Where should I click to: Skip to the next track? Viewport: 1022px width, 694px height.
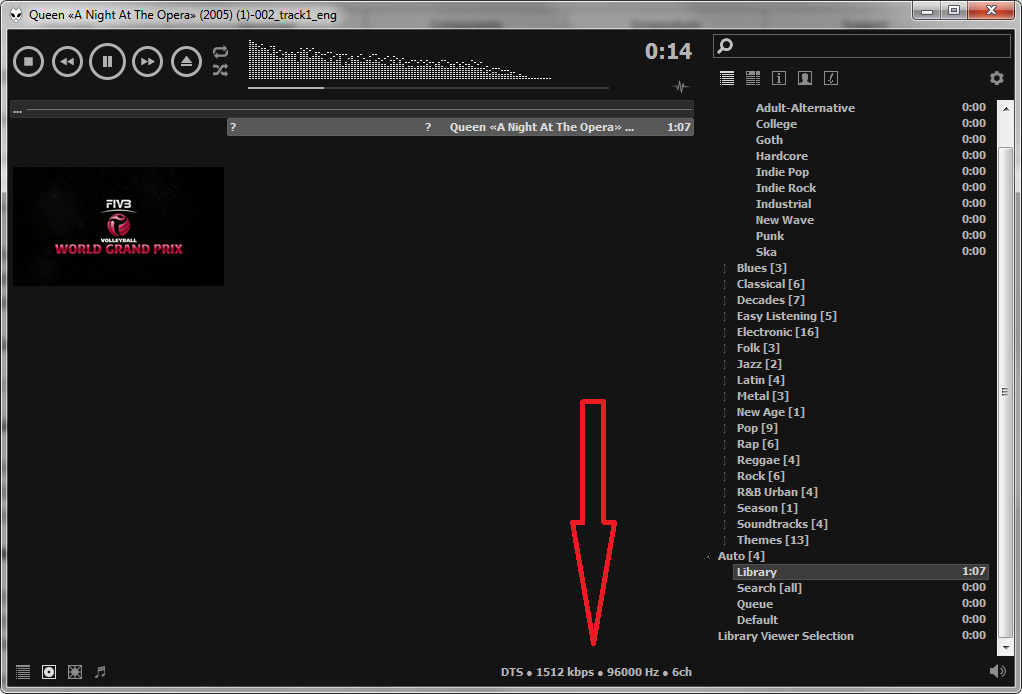pos(147,62)
